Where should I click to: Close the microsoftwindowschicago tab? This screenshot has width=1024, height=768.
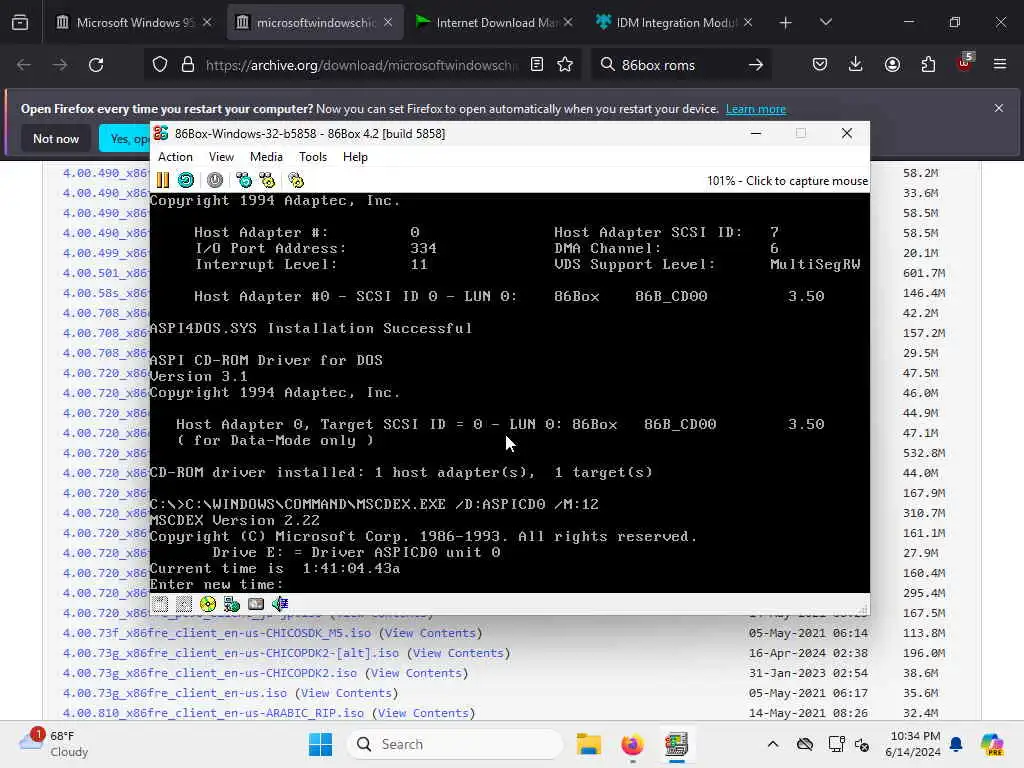pos(388,22)
